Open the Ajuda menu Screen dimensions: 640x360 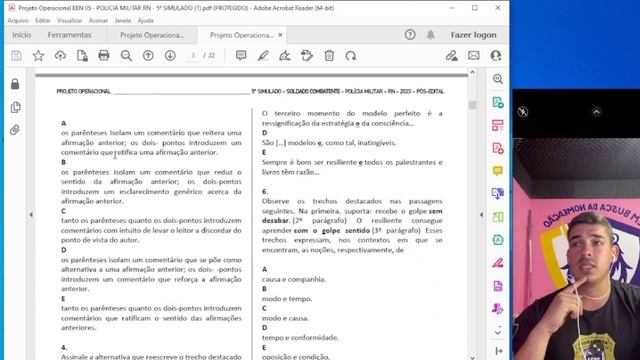point(145,20)
